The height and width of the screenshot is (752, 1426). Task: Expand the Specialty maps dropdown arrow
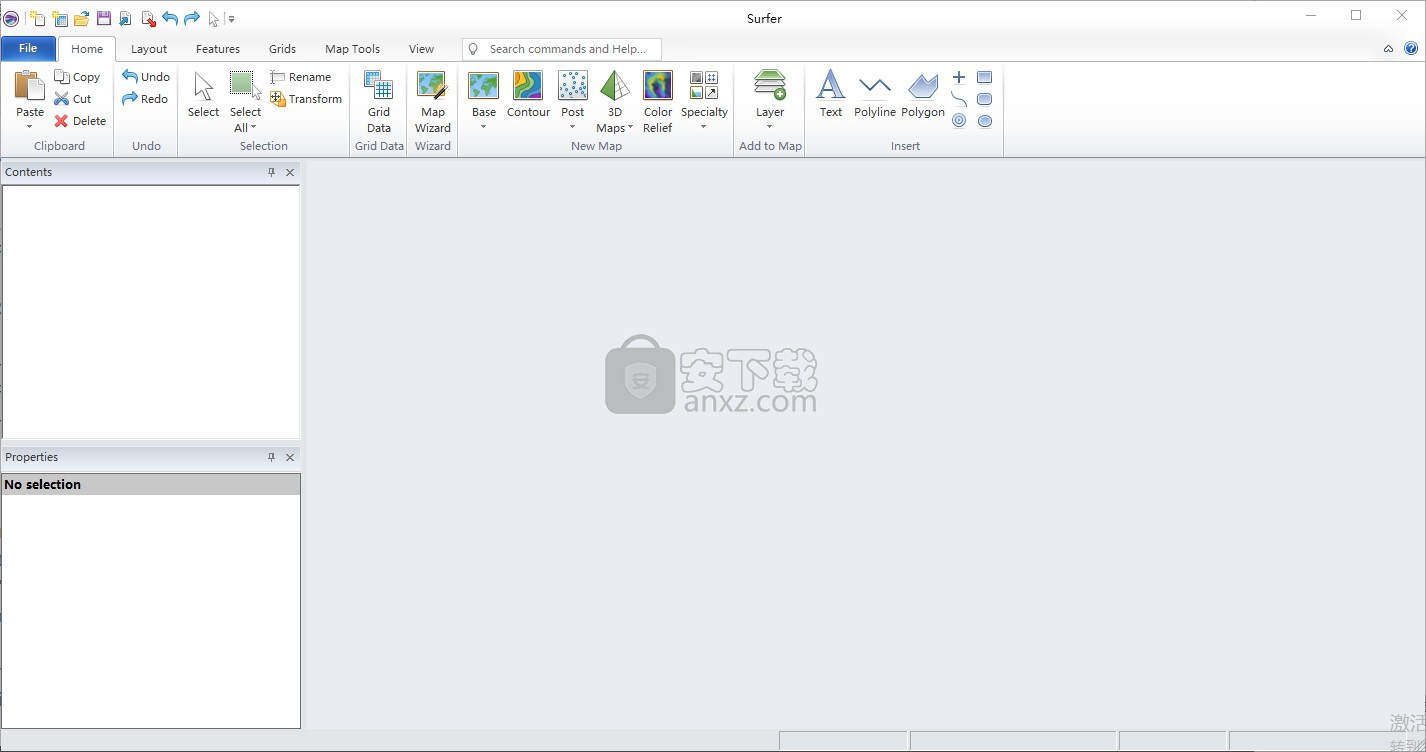pyautogui.click(x=704, y=127)
